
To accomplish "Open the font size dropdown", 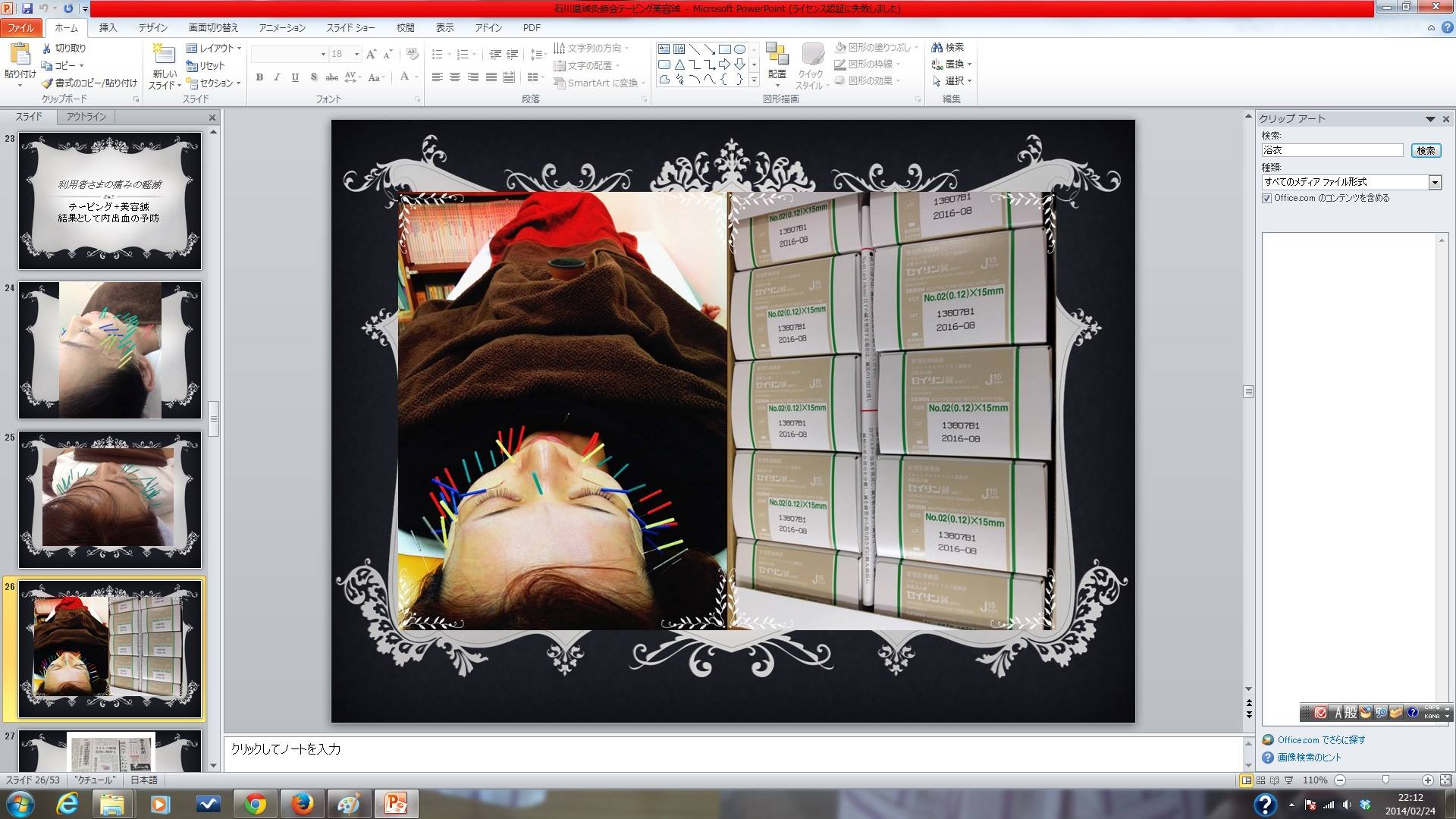I will pyautogui.click(x=356, y=54).
